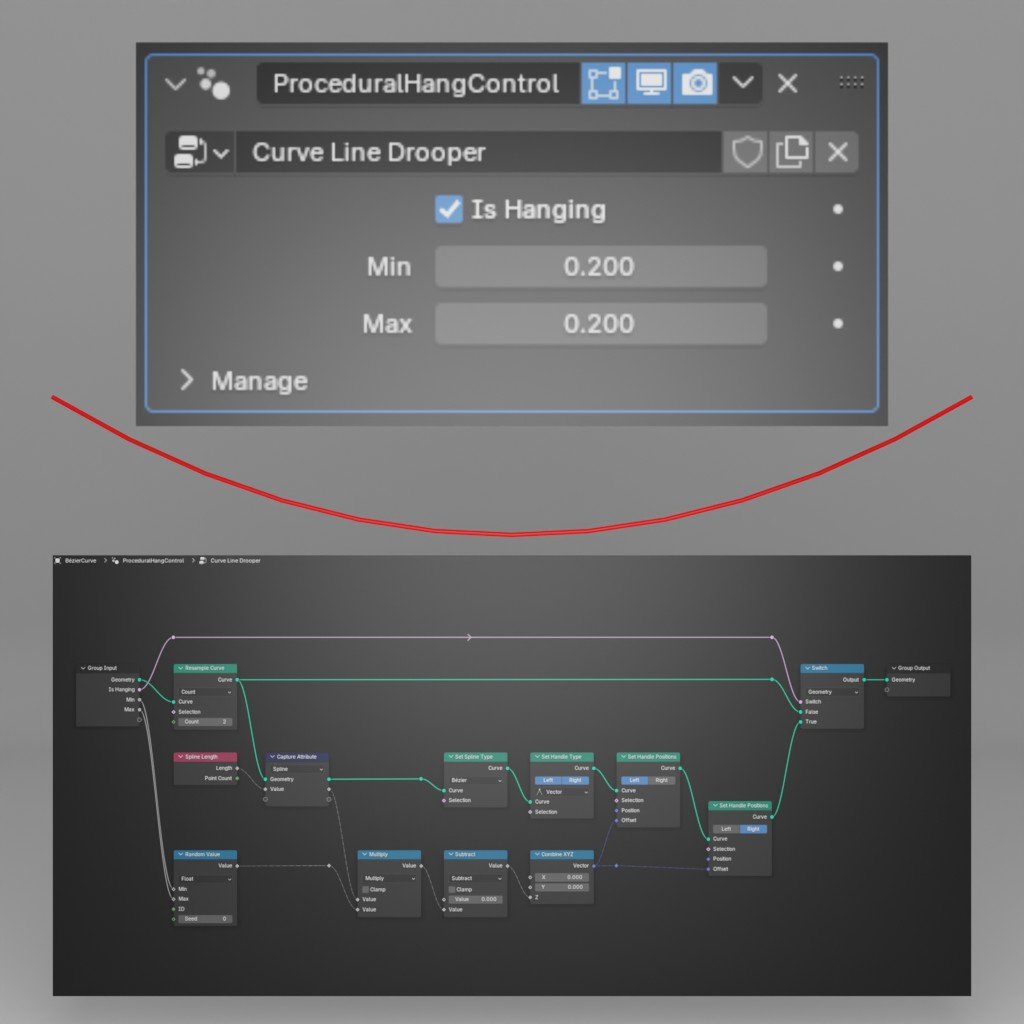Click the Max value slider showing 0.200
The width and height of the screenshot is (1024, 1024).
coord(600,323)
